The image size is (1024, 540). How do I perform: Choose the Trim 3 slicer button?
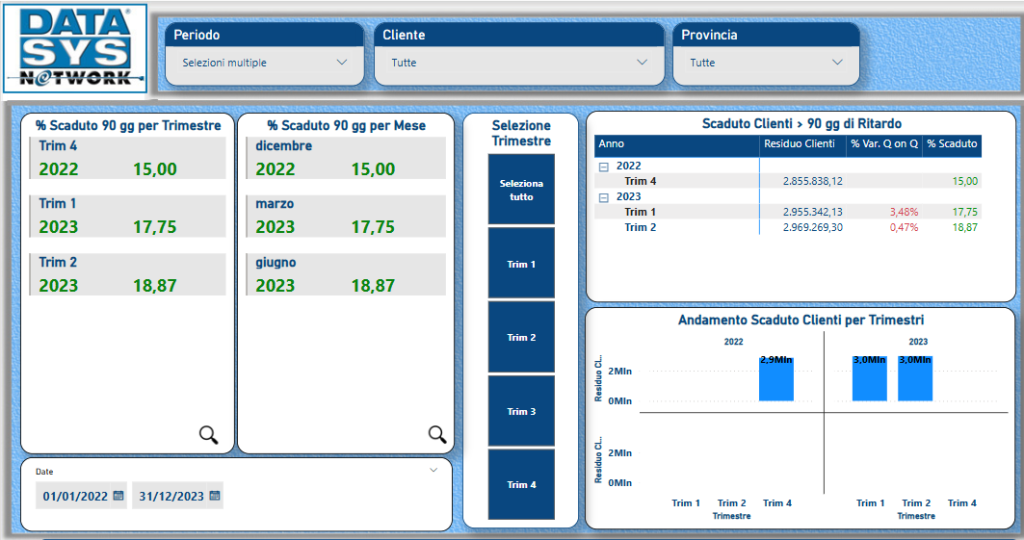pyautogui.click(x=521, y=411)
